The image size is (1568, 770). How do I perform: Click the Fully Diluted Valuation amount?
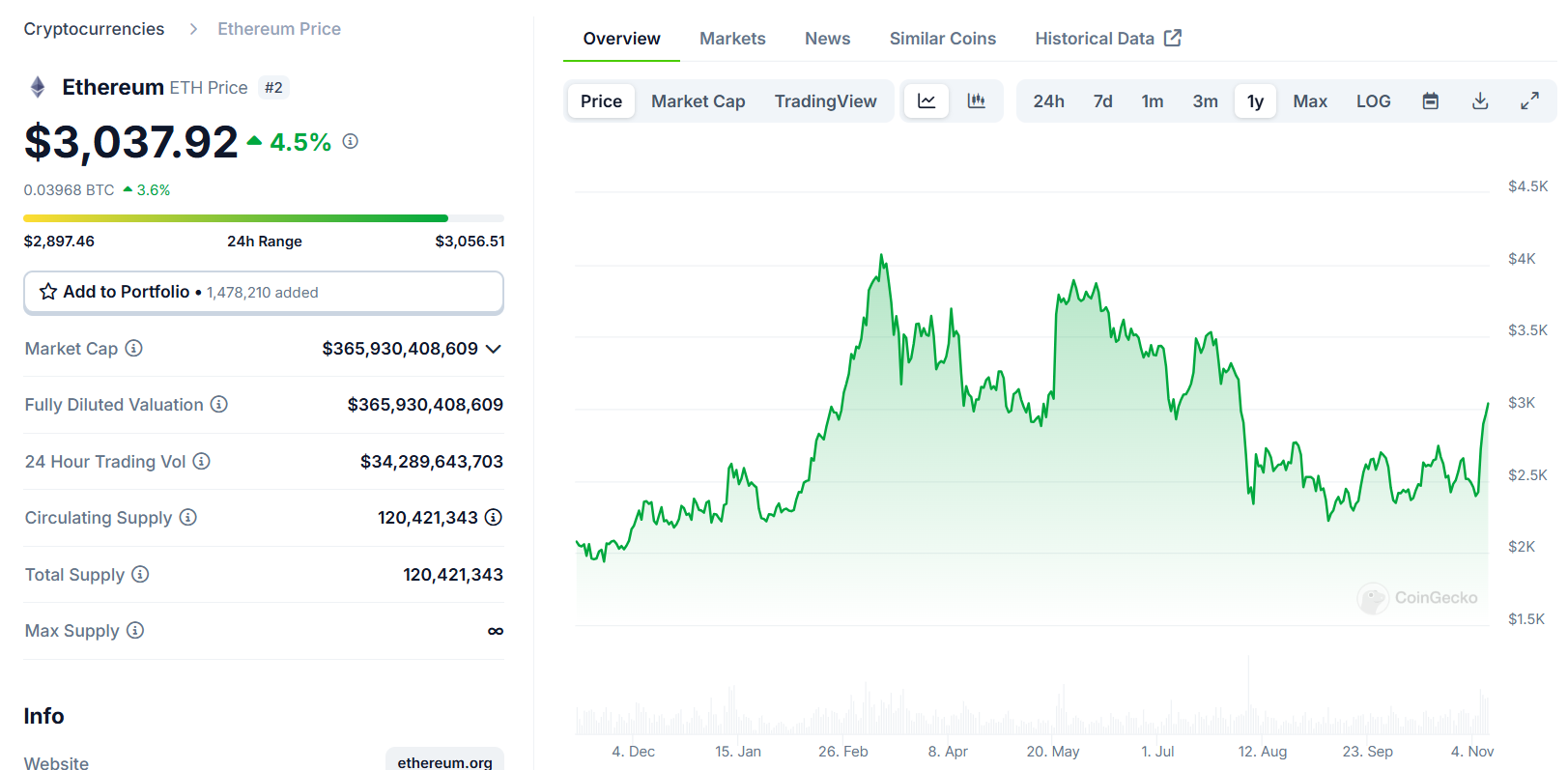[x=425, y=405]
